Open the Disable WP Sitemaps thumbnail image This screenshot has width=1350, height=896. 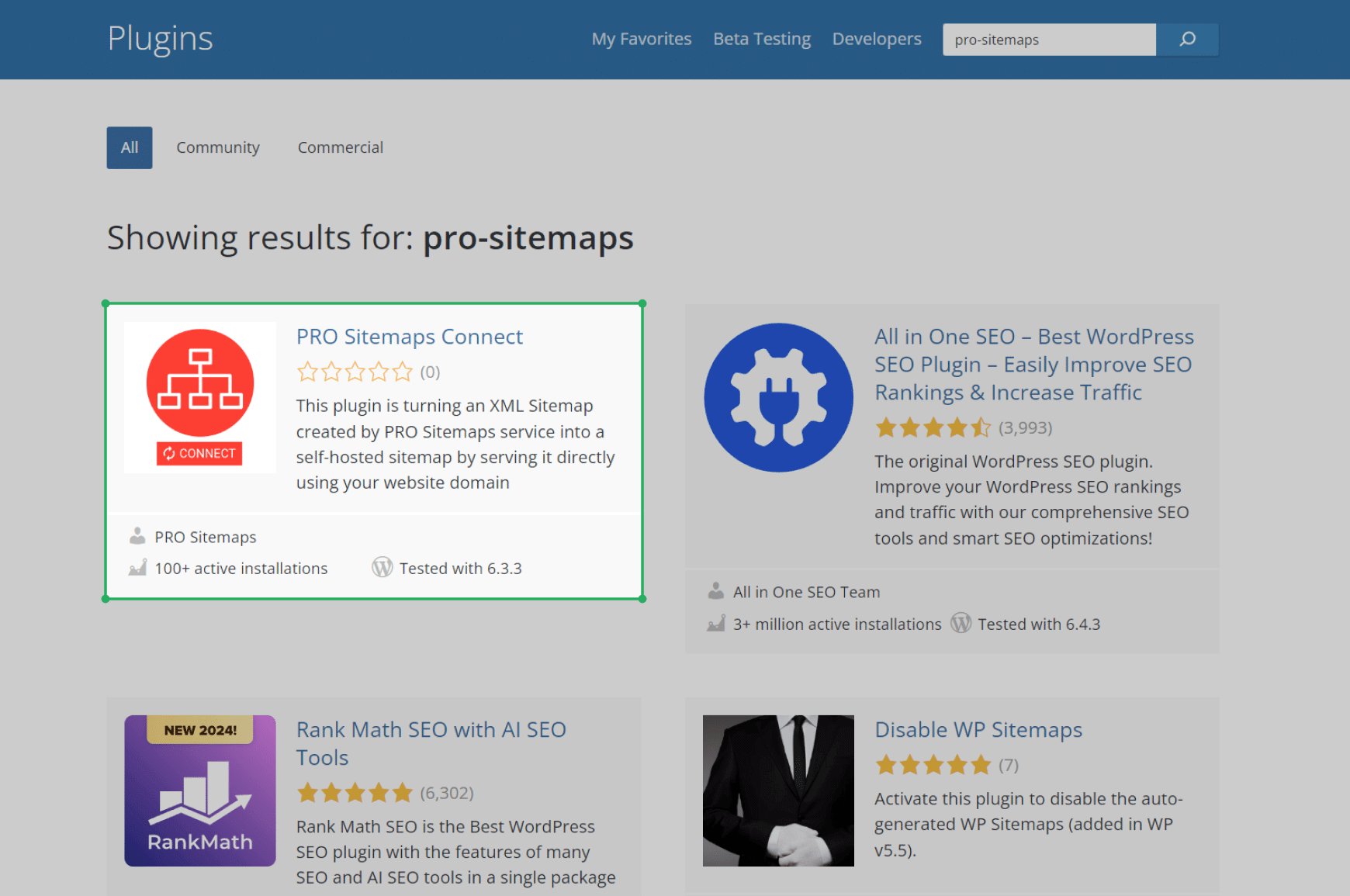click(778, 790)
